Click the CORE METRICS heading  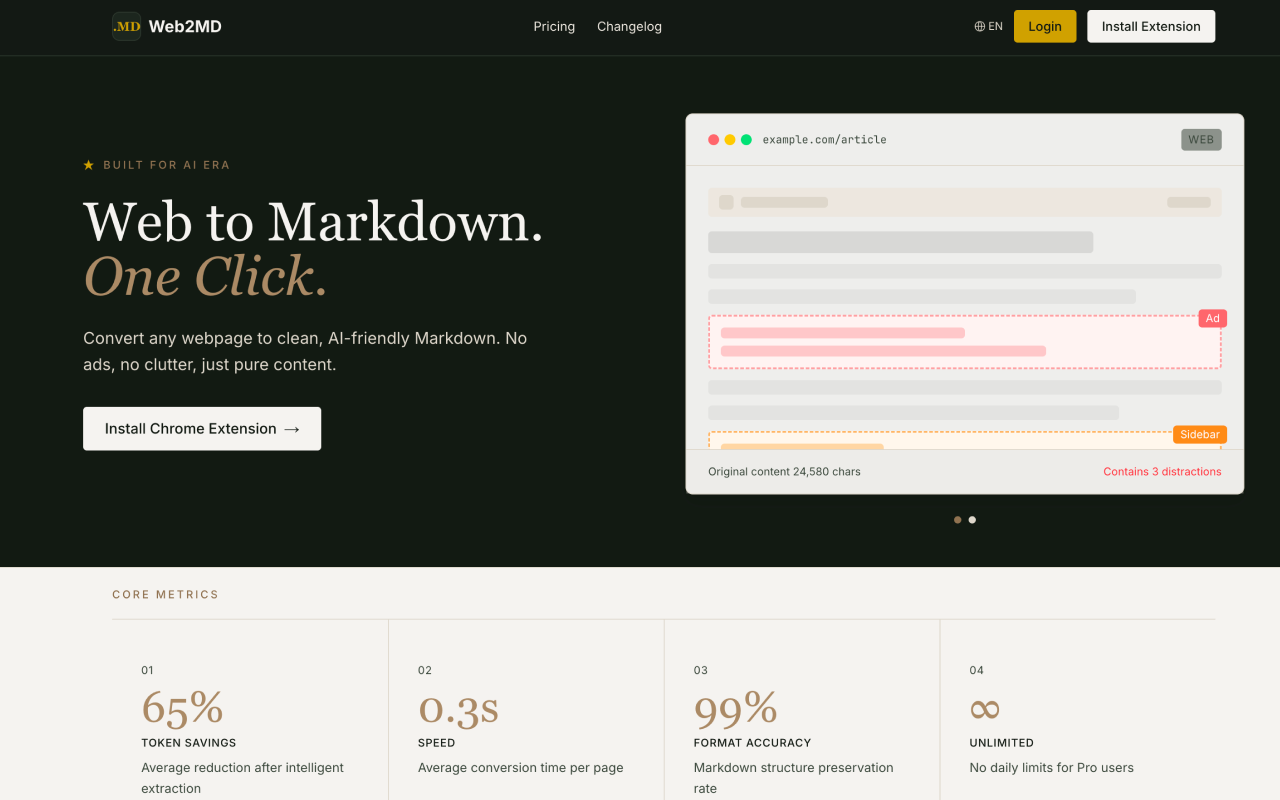[165, 595]
